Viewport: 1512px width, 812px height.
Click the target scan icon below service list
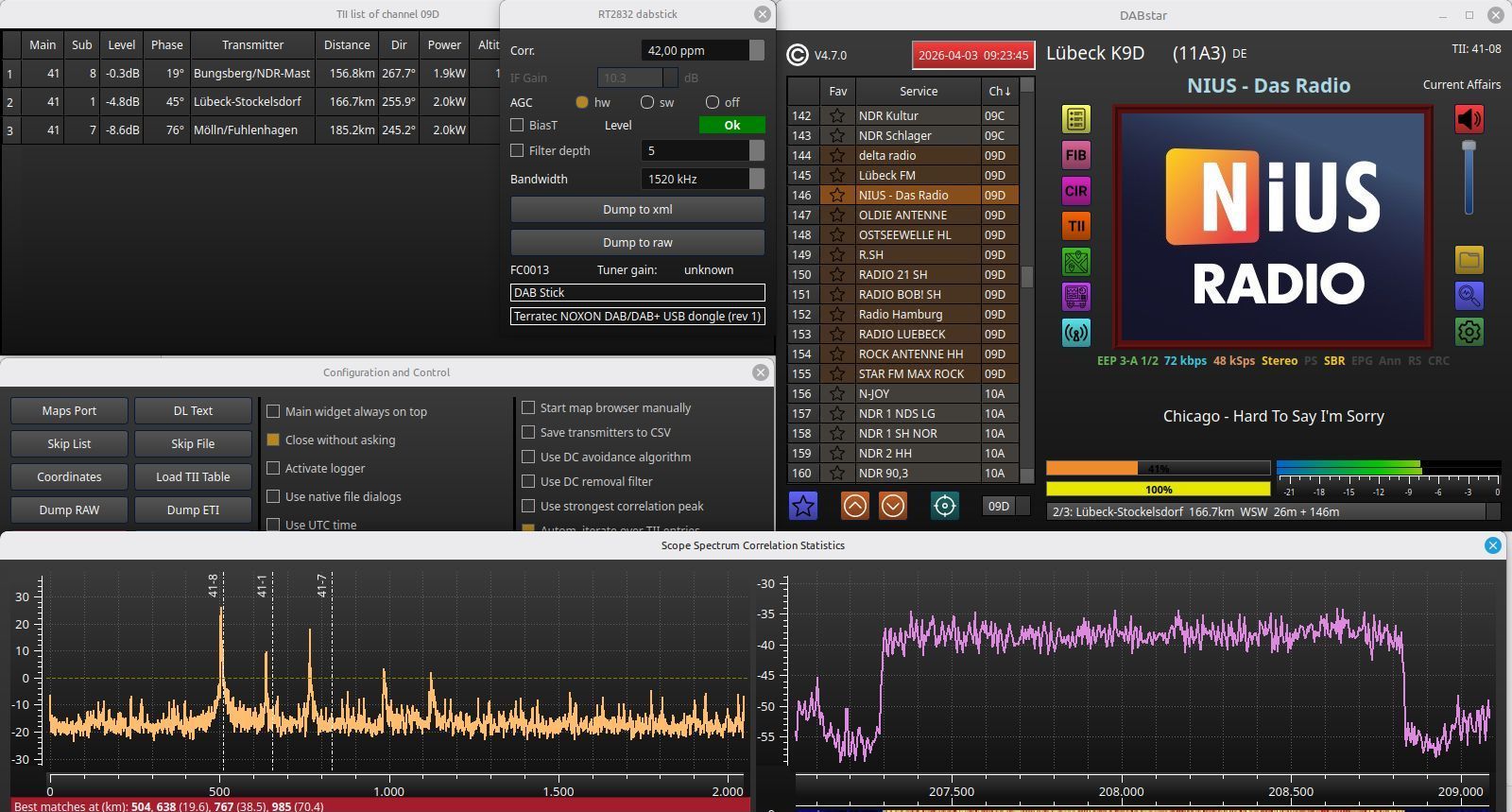coord(944,506)
